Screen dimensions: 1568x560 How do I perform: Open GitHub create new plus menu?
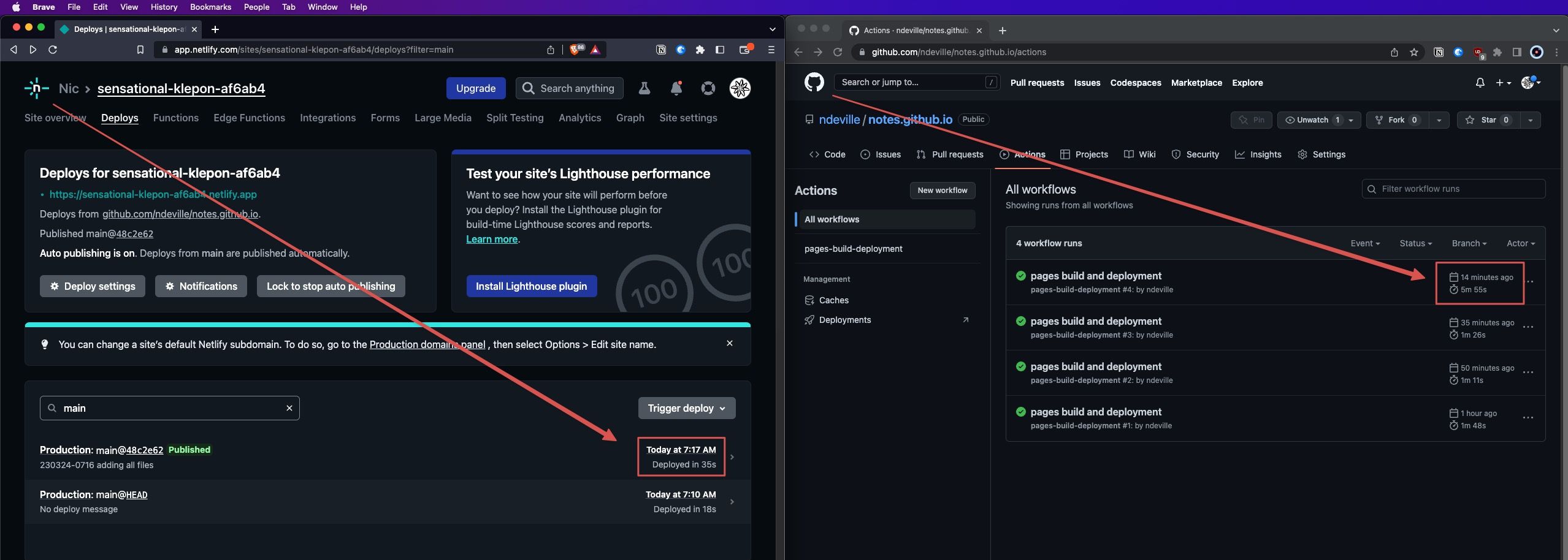click(1503, 83)
